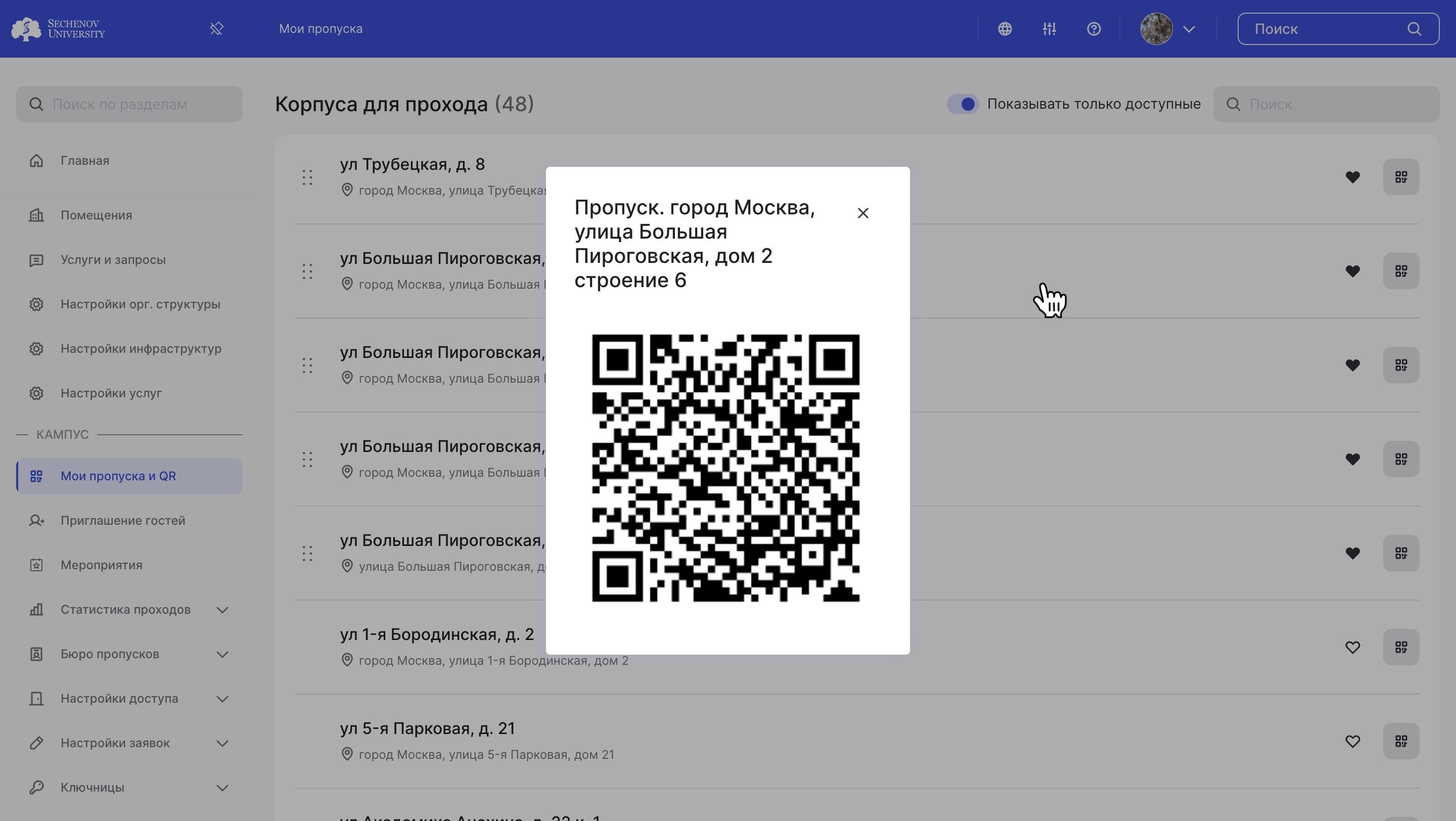
Task: Open Настройки услуг in the sidebar
Action: tap(129, 393)
